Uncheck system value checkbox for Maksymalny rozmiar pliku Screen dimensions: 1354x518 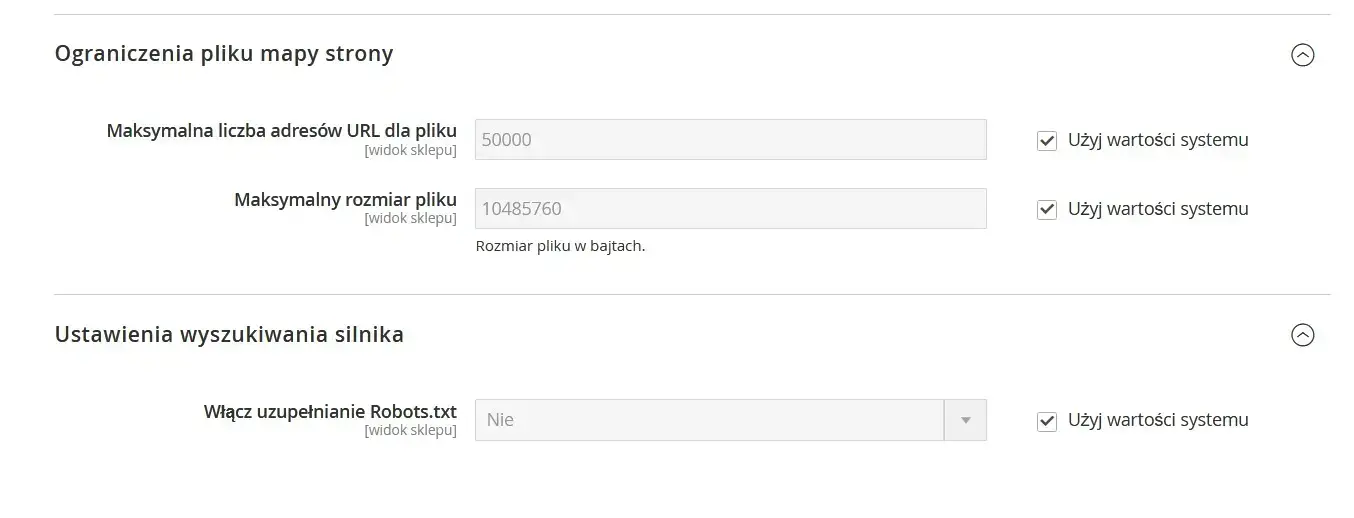(1047, 210)
